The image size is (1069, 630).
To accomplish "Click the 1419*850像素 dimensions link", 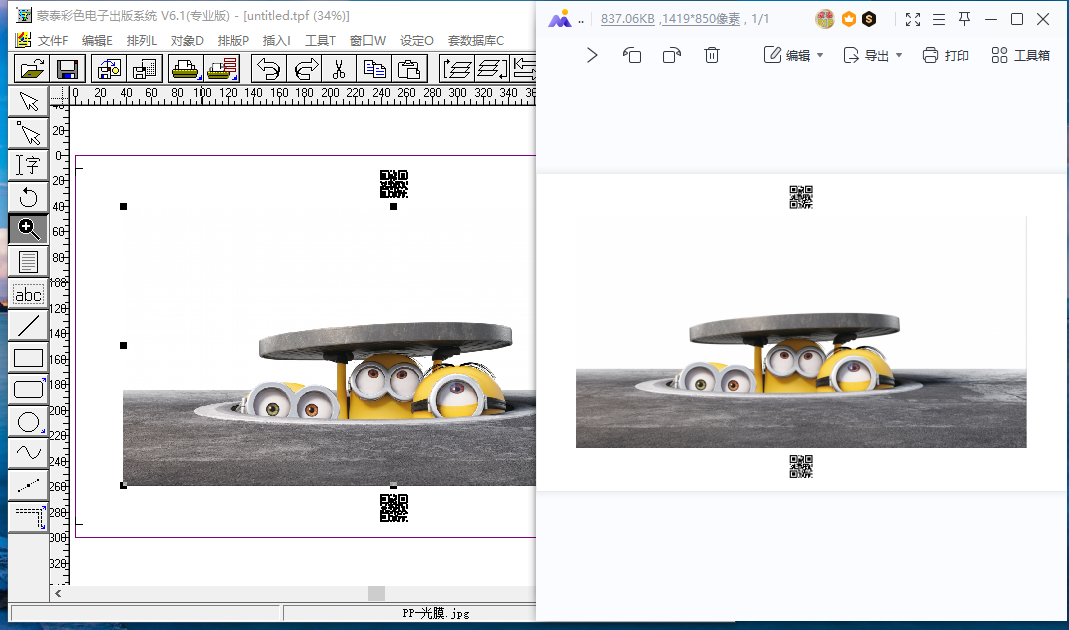I will (700, 19).
